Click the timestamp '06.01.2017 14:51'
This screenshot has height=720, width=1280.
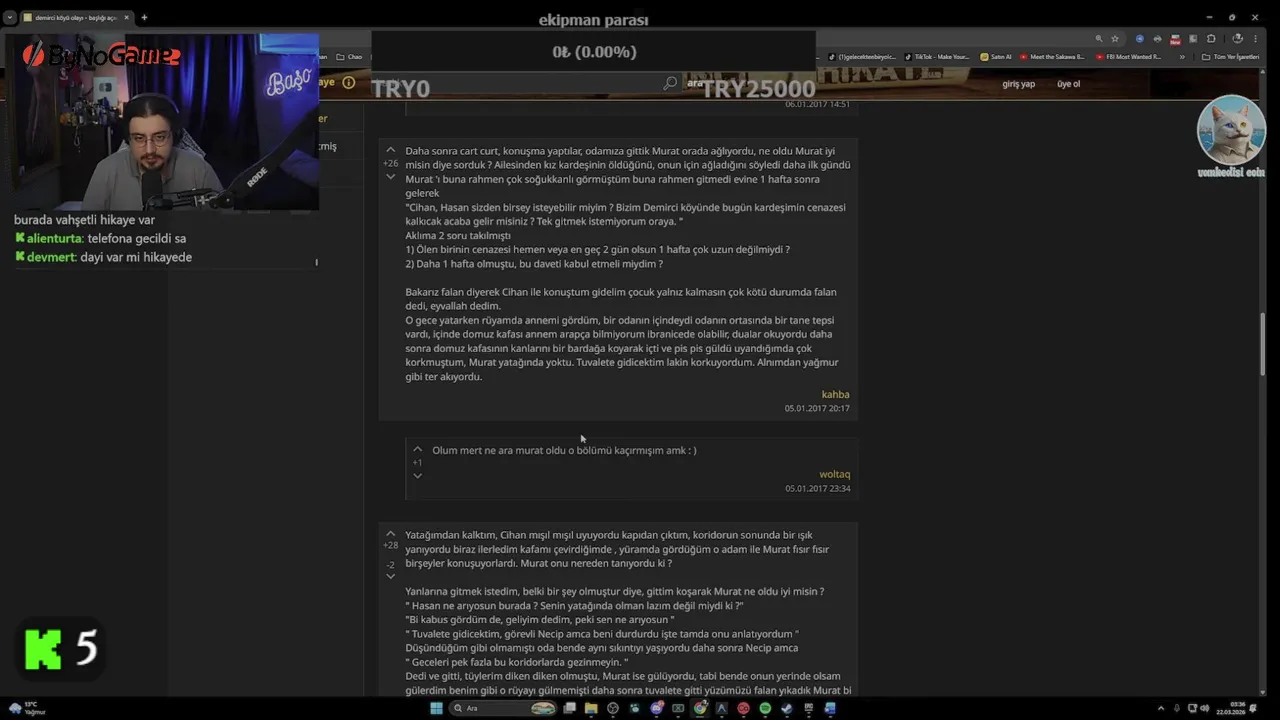817,104
